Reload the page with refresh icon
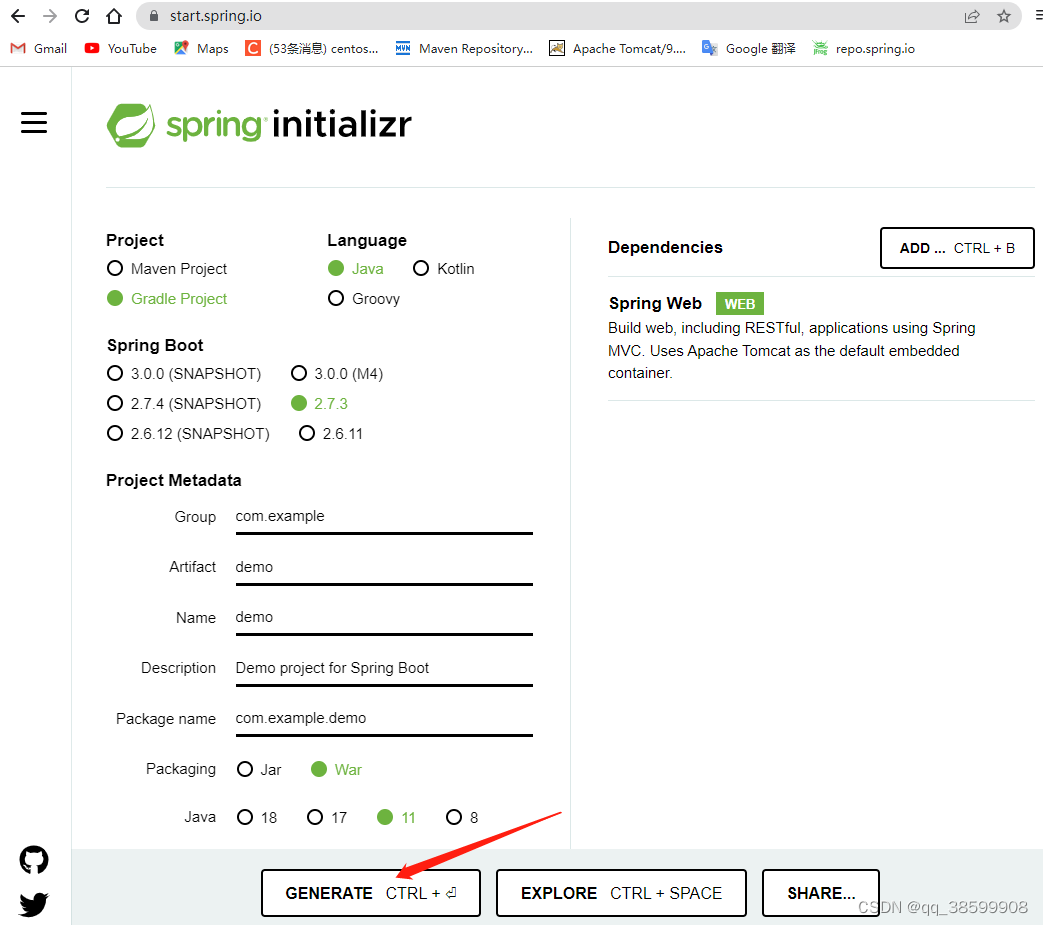 [82, 16]
